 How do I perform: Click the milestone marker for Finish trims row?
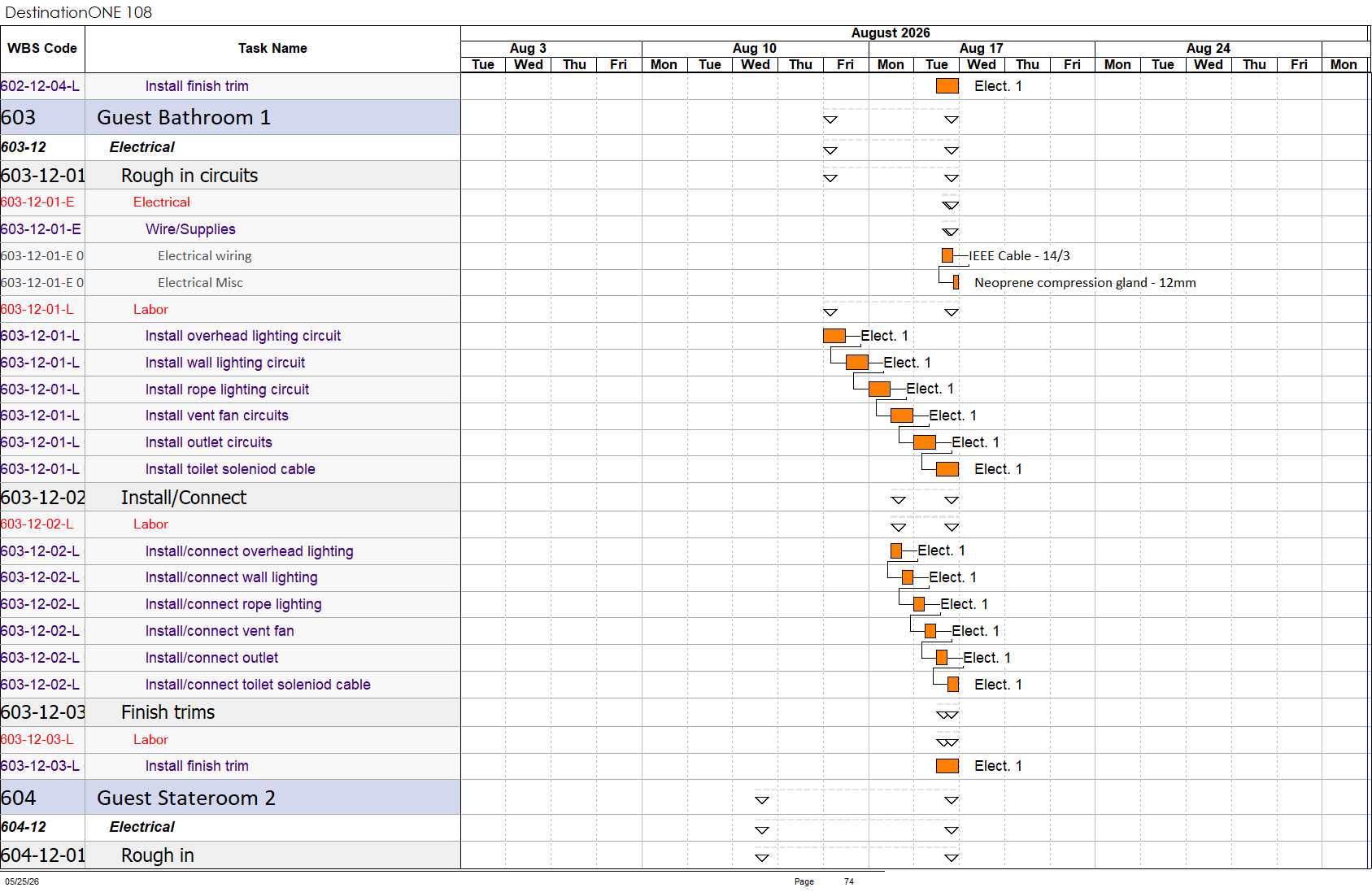coord(947,716)
